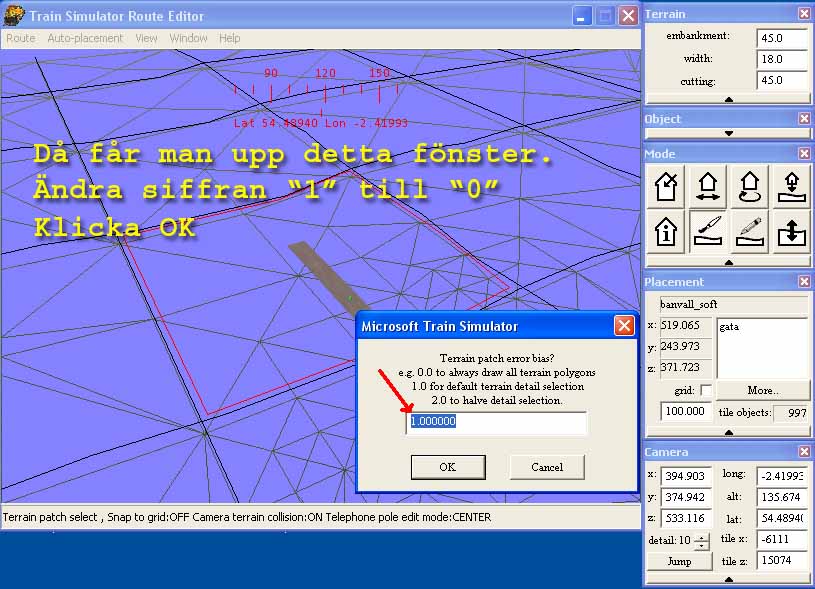Select the terrain paint pencil tool icon

pyautogui.click(x=750, y=231)
